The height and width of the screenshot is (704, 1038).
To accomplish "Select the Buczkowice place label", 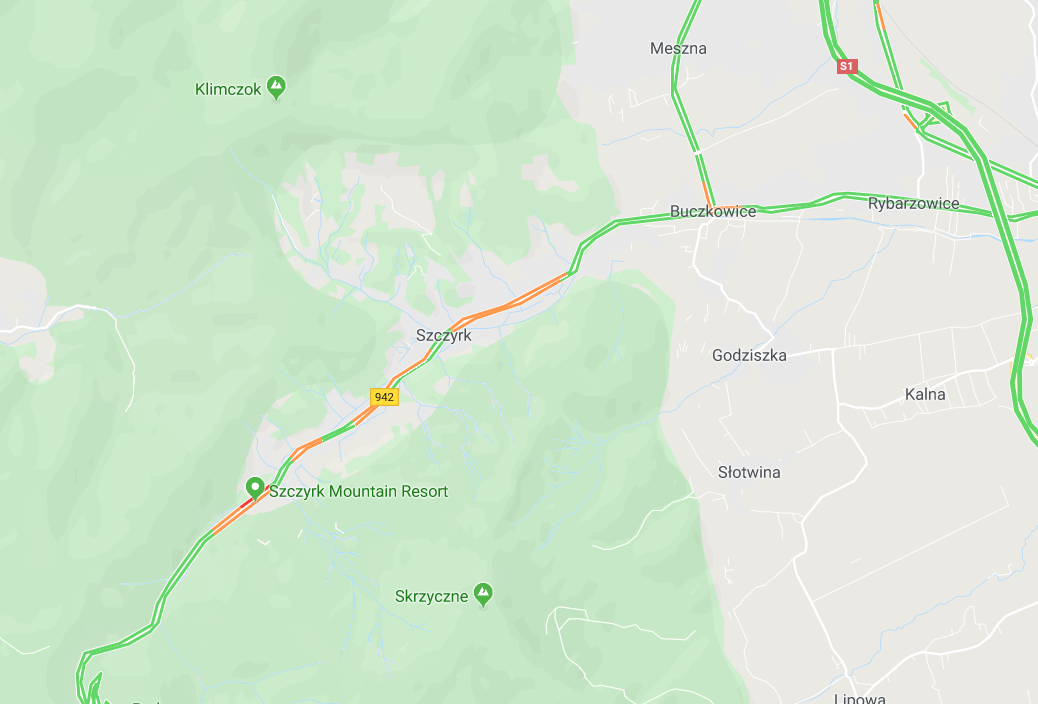I will pyautogui.click(x=713, y=211).
